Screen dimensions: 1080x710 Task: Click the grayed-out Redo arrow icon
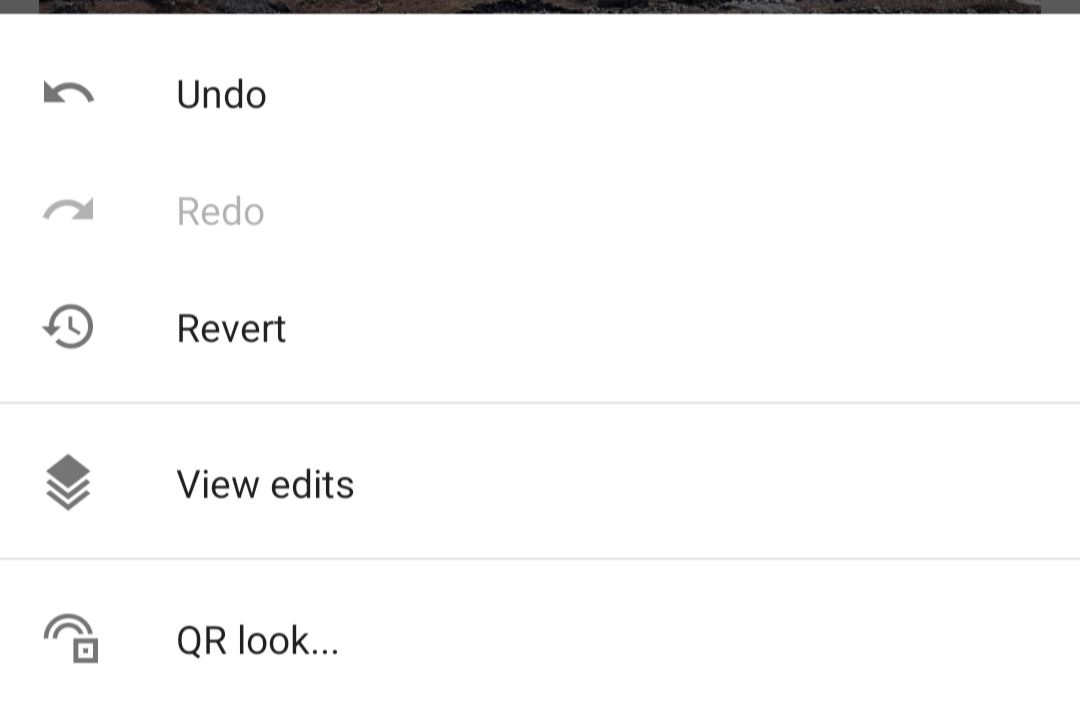(68, 210)
